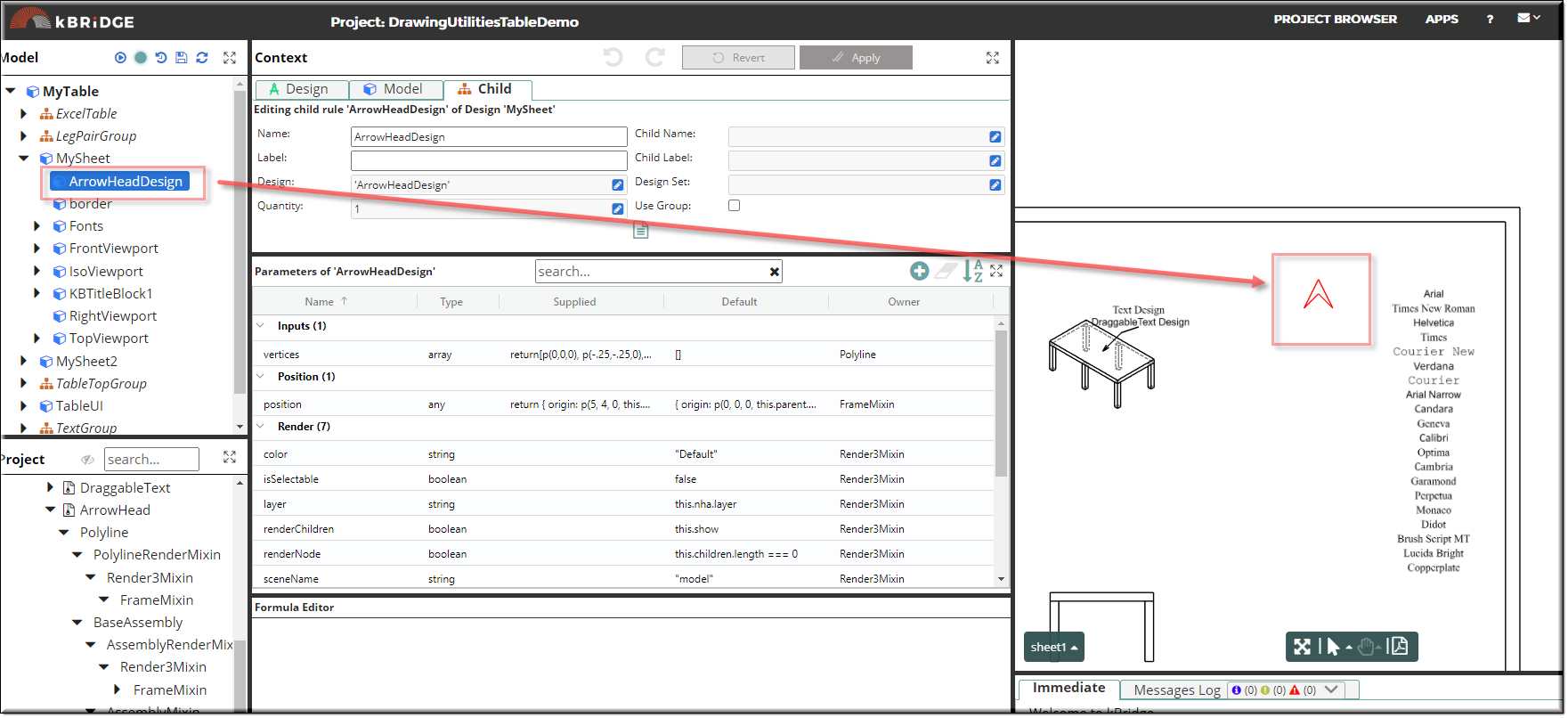Image resolution: width=1568 pixels, height=718 pixels.
Task: Switch to the Model tab
Action: 396,89
